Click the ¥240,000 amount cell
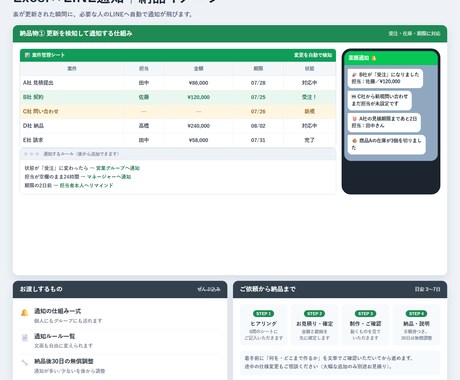This screenshot has height=380, width=460. (199, 126)
